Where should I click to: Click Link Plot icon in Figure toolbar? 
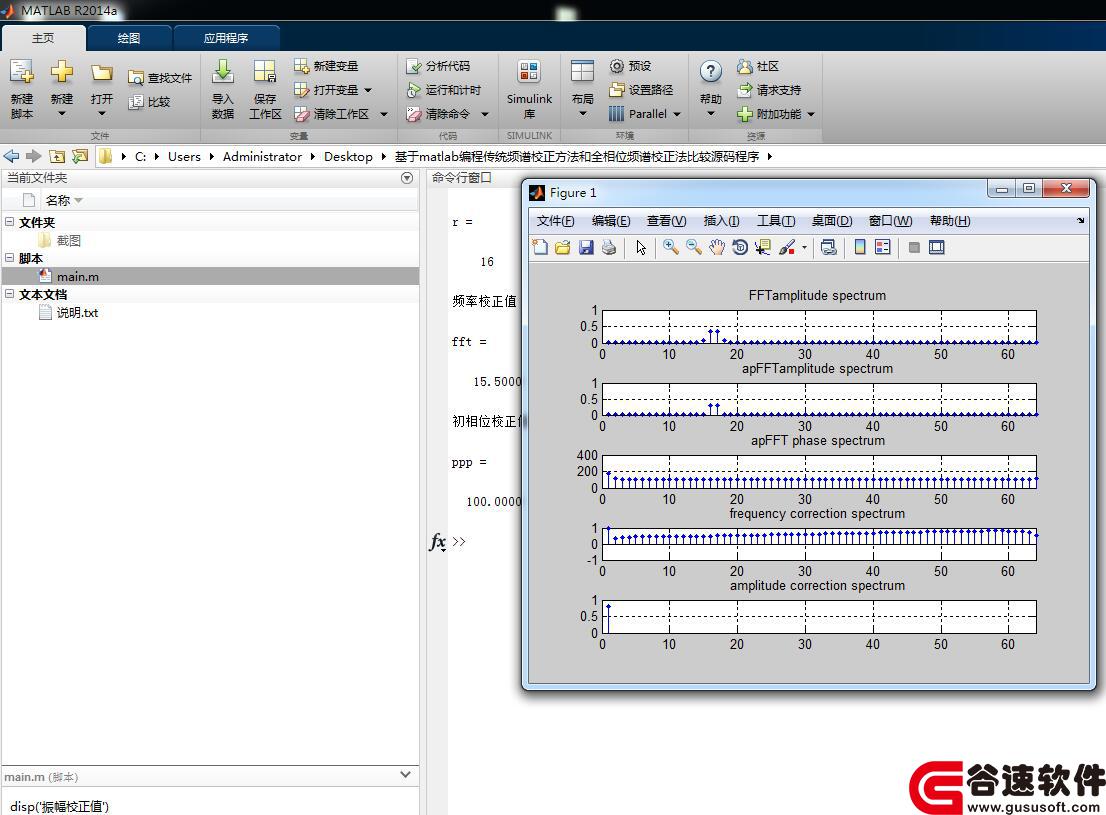(829, 248)
